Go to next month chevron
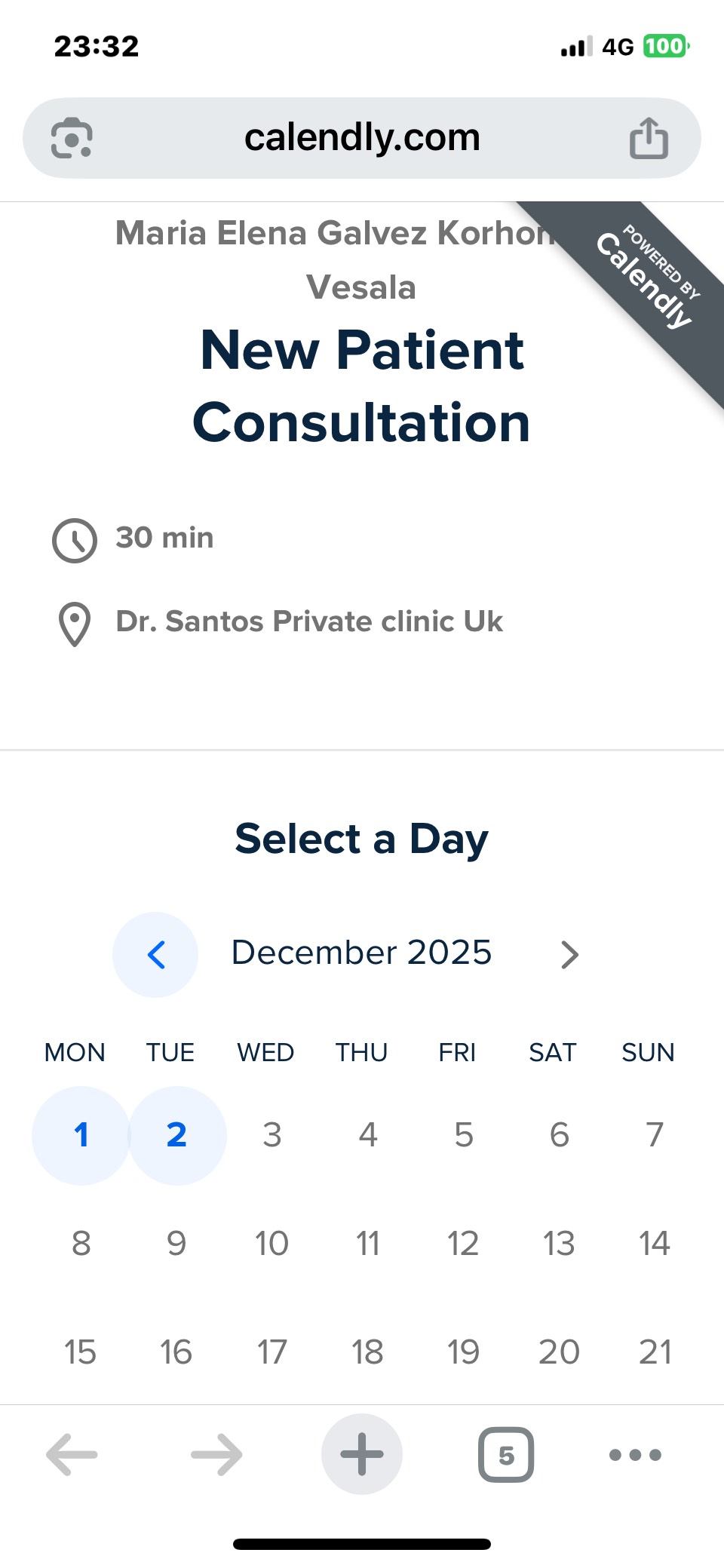The width and height of the screenshot is (724, 1568). coord(569,954)
